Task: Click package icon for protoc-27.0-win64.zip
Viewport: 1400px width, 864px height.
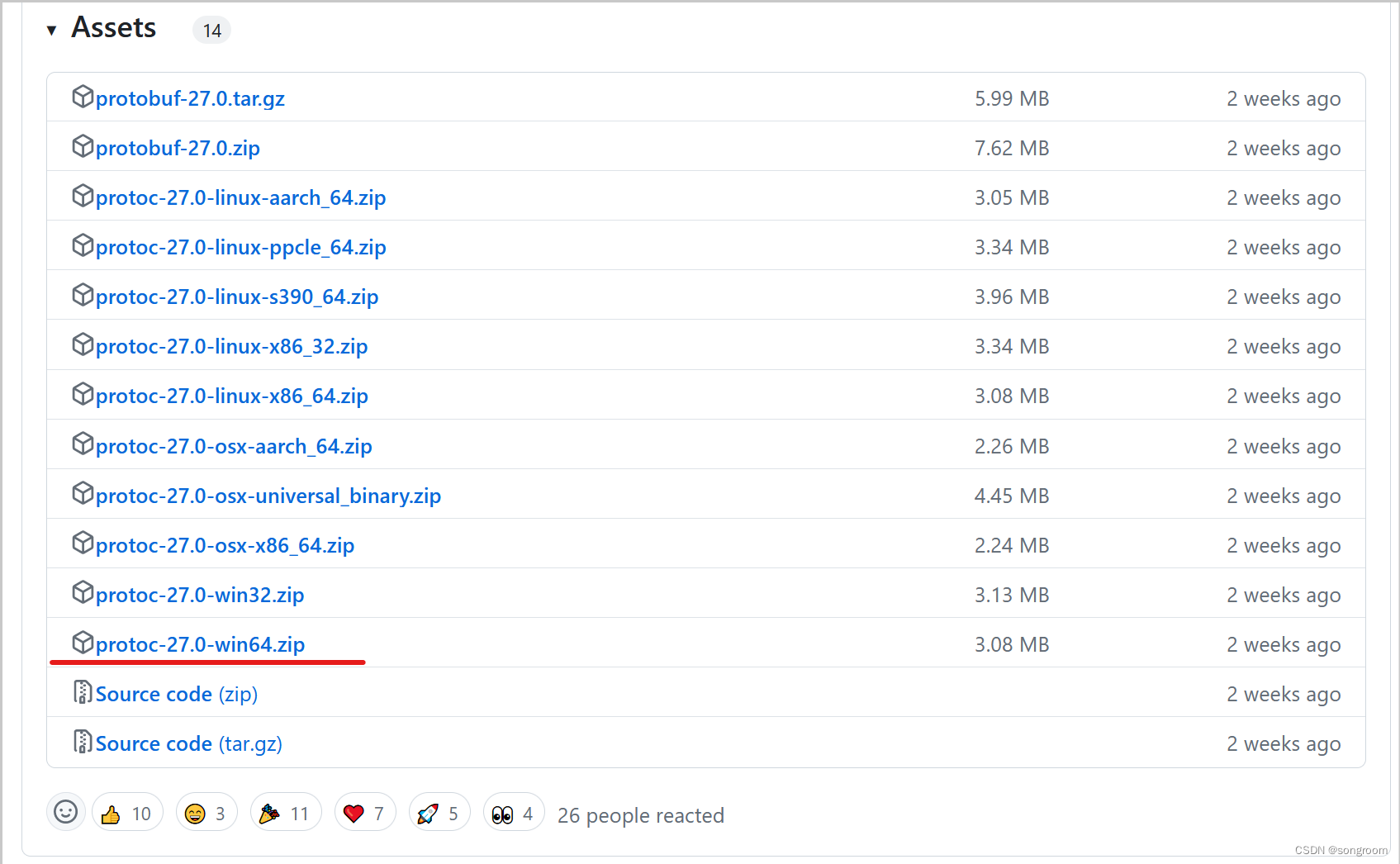Action: 83,642
